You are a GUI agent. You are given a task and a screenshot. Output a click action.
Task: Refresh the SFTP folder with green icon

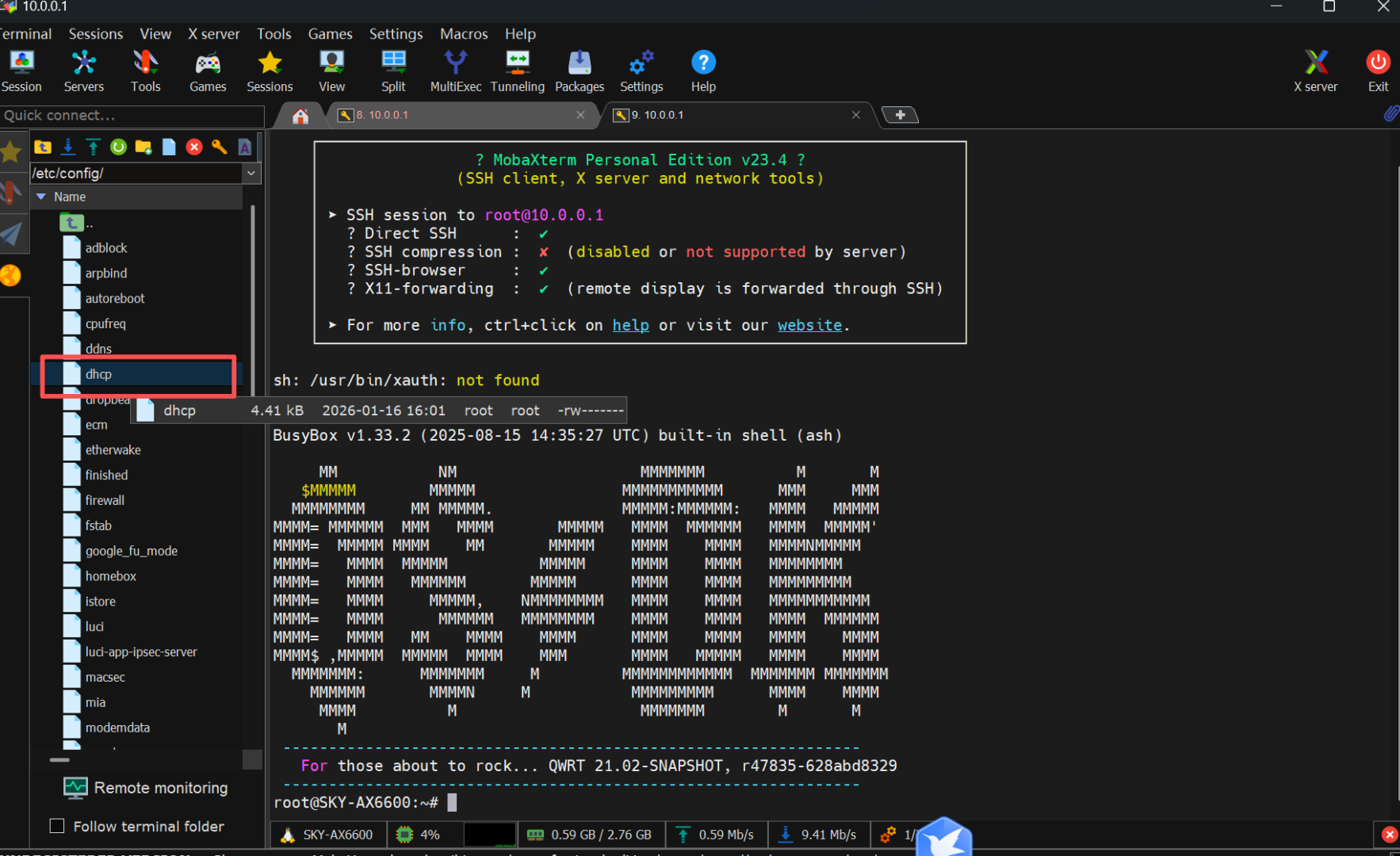[118, 147]
